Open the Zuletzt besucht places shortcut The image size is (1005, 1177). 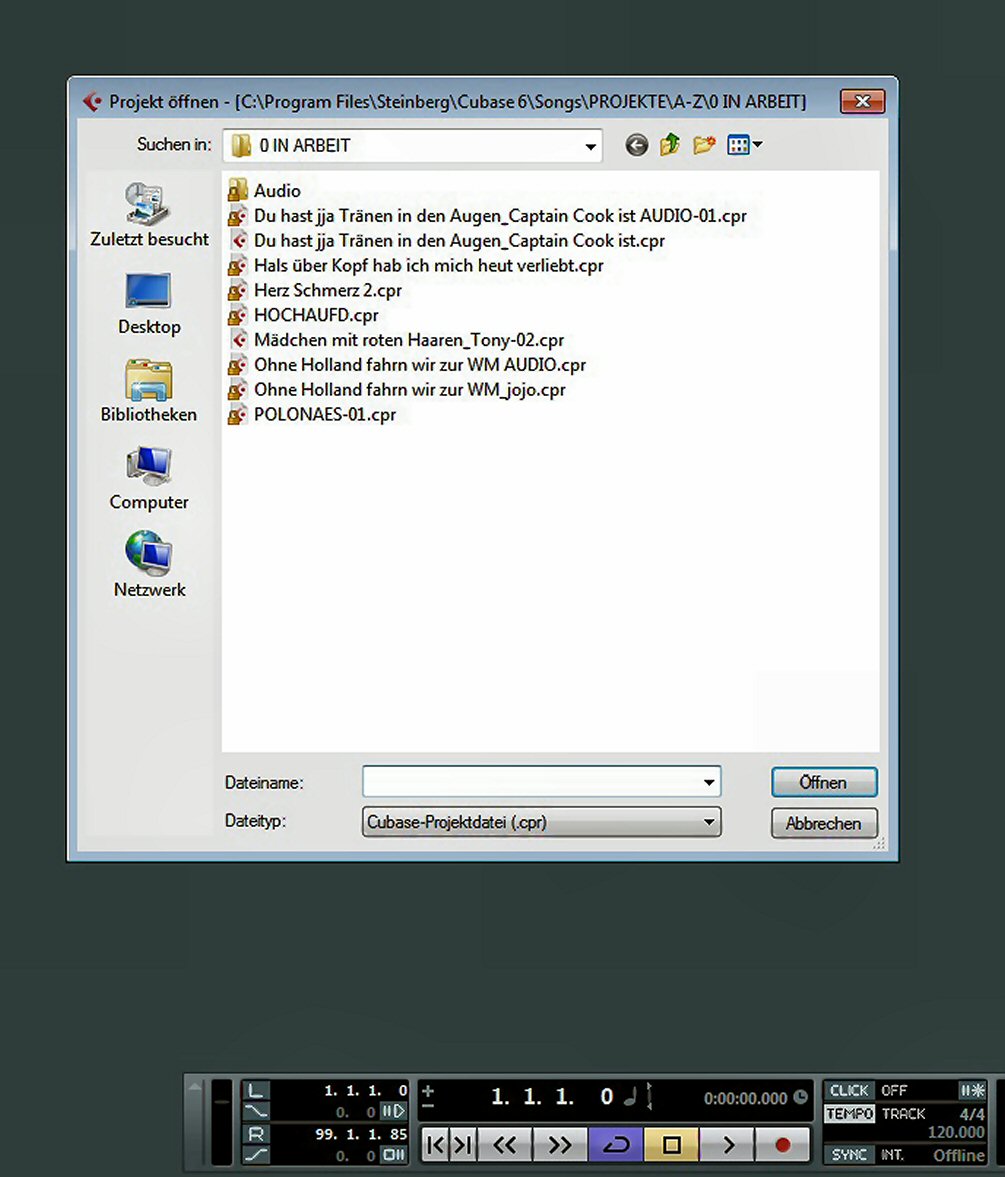pyautogui.click(x=149, y=215)
